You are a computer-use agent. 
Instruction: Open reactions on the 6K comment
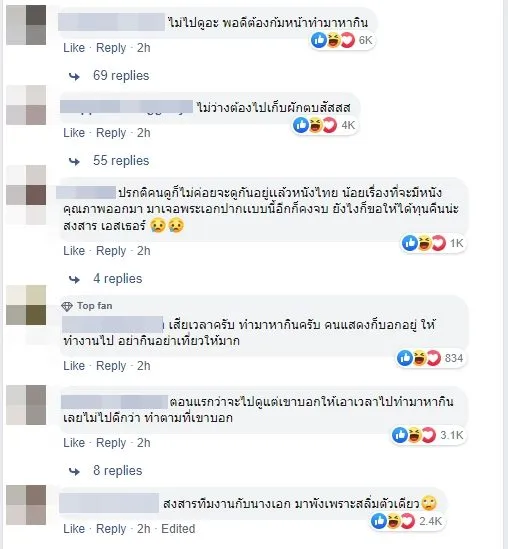(342, 41)
